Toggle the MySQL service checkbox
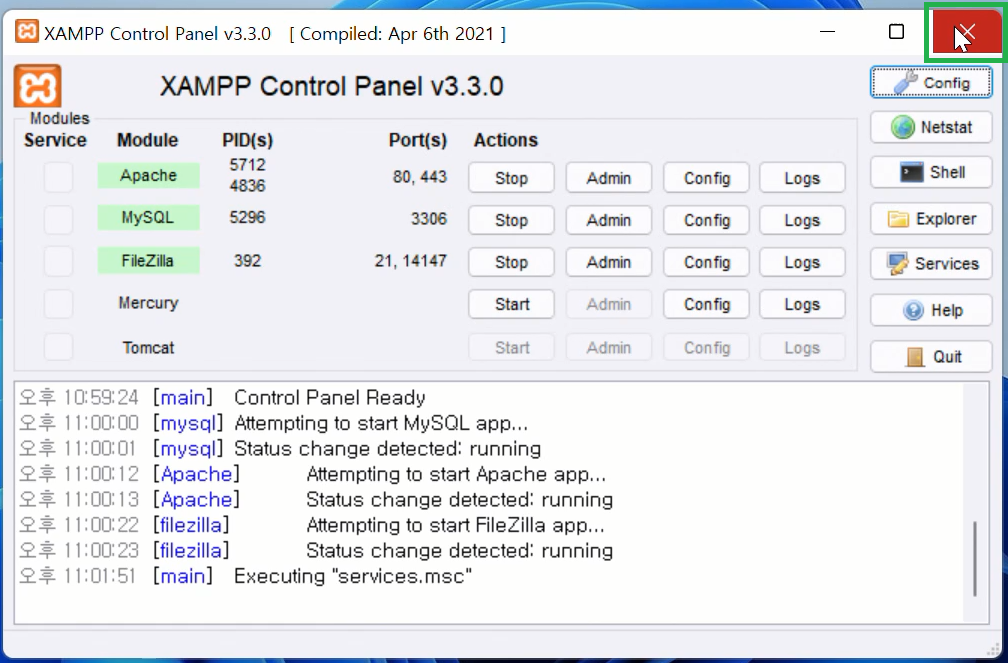 58,219
